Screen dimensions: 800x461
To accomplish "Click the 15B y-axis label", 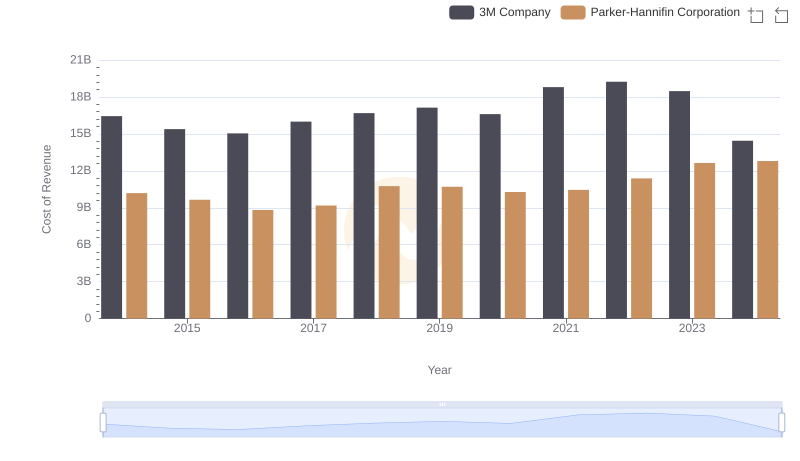I will click(x=81, y=134).
